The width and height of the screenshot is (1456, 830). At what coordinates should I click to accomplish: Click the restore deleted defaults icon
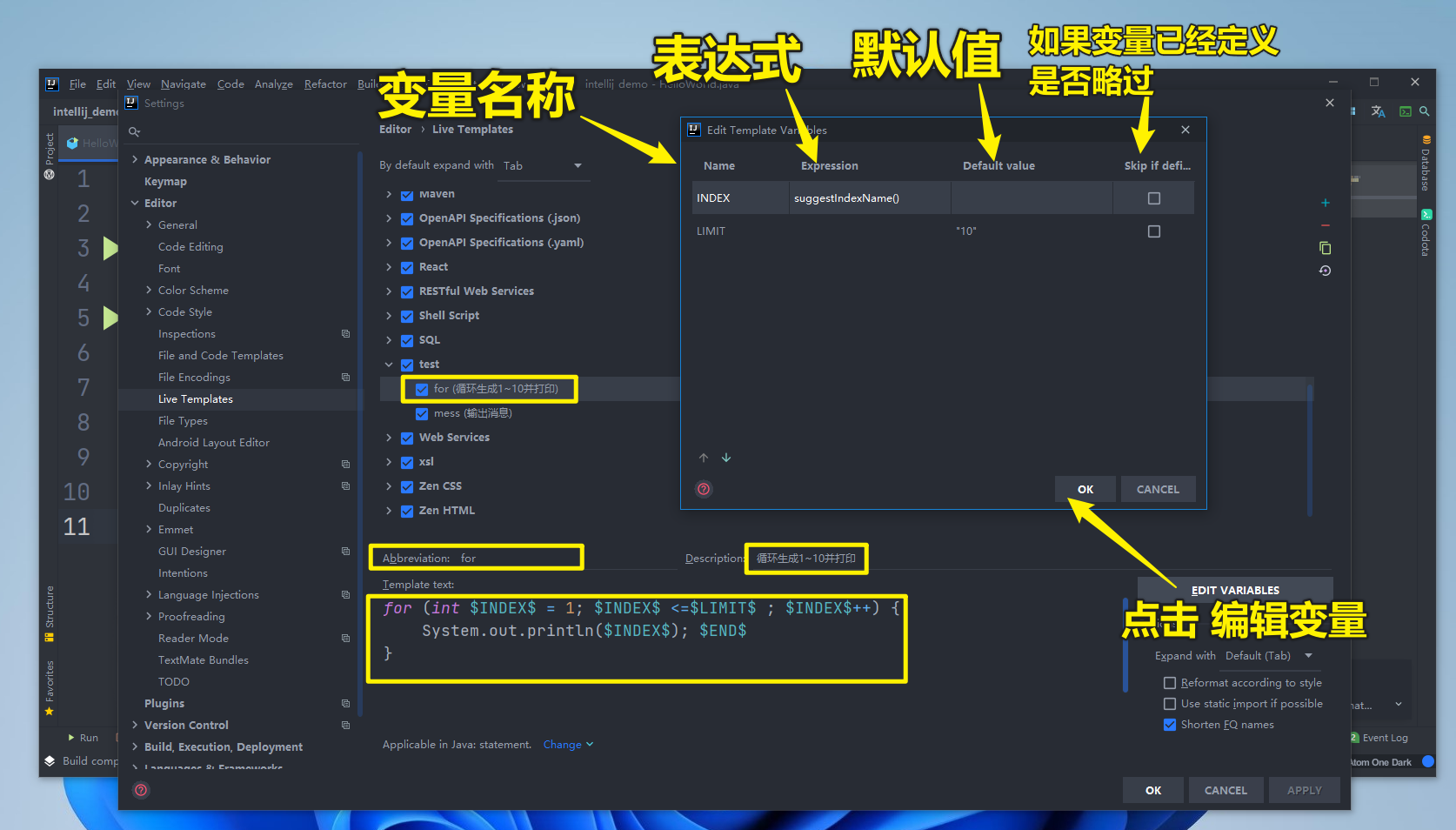pyautogui.click(x=1326, y=271)
